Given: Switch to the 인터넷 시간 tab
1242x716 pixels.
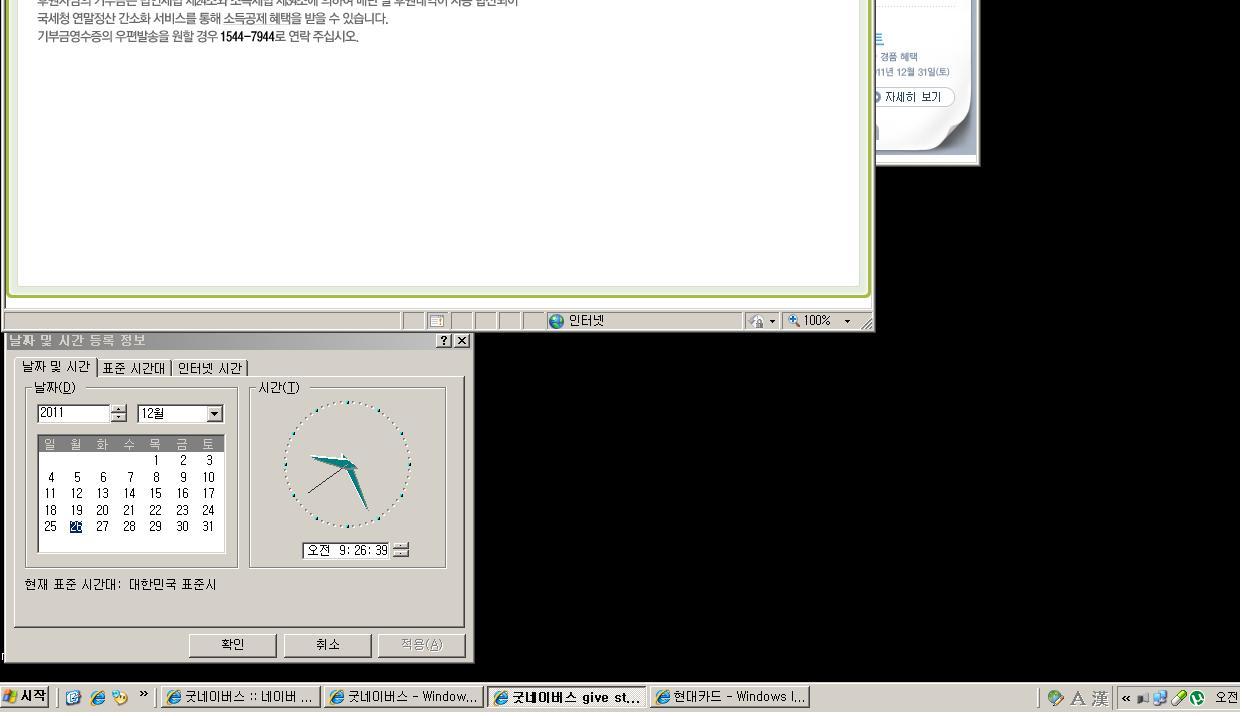Looking at the screenshot, I should coord(210,368).
